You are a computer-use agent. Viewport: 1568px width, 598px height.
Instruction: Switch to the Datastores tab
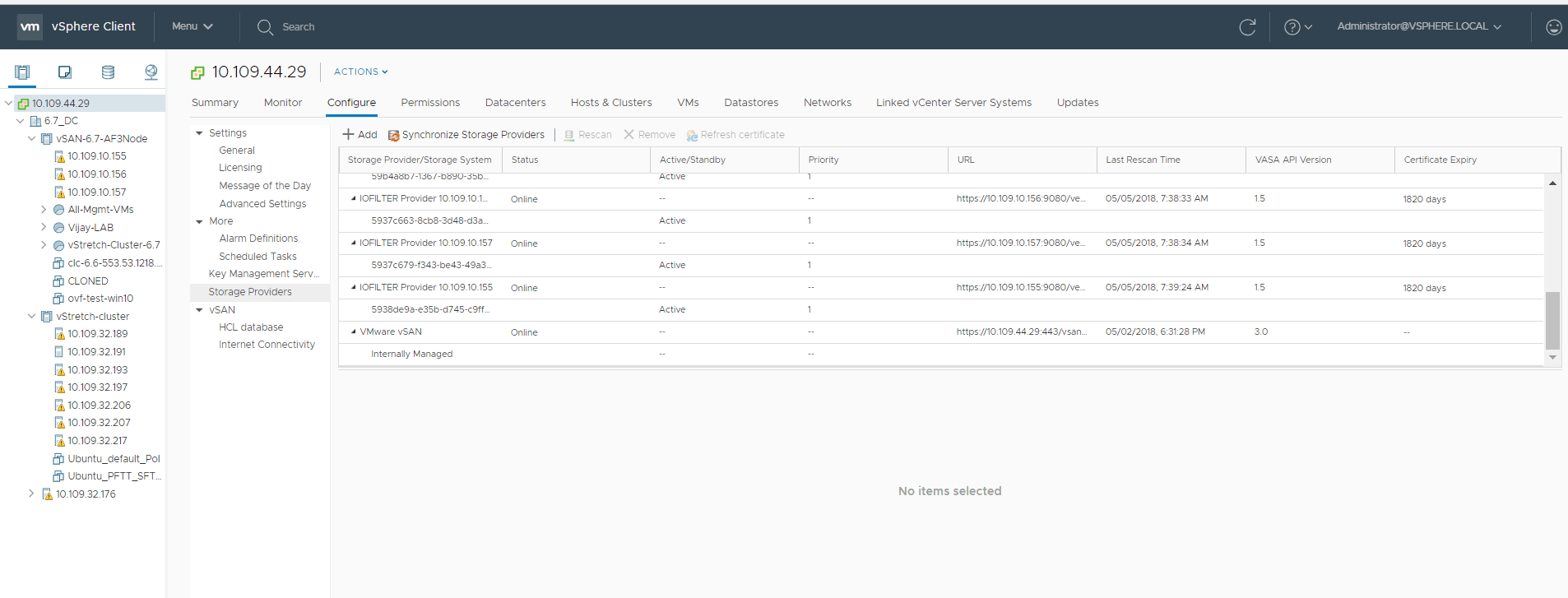point(750,103)
